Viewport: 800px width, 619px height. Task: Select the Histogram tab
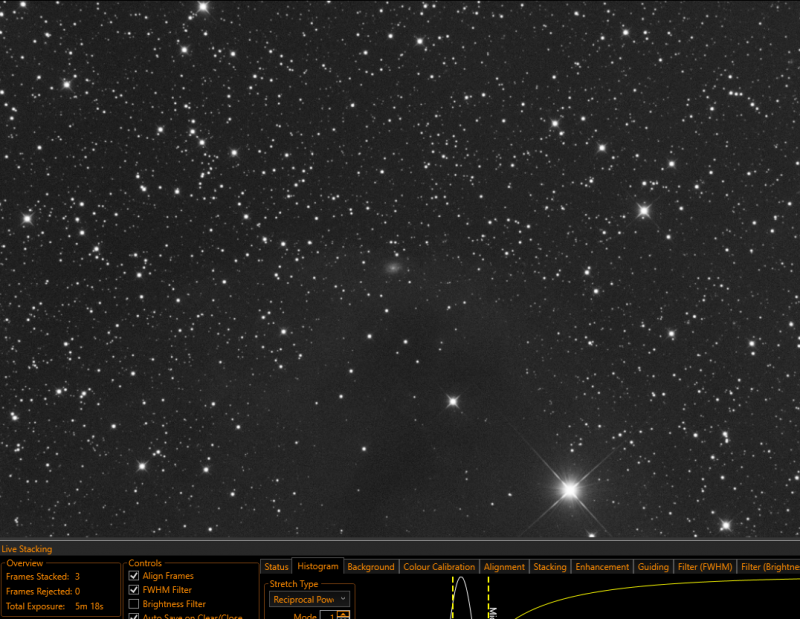[317, 566]
